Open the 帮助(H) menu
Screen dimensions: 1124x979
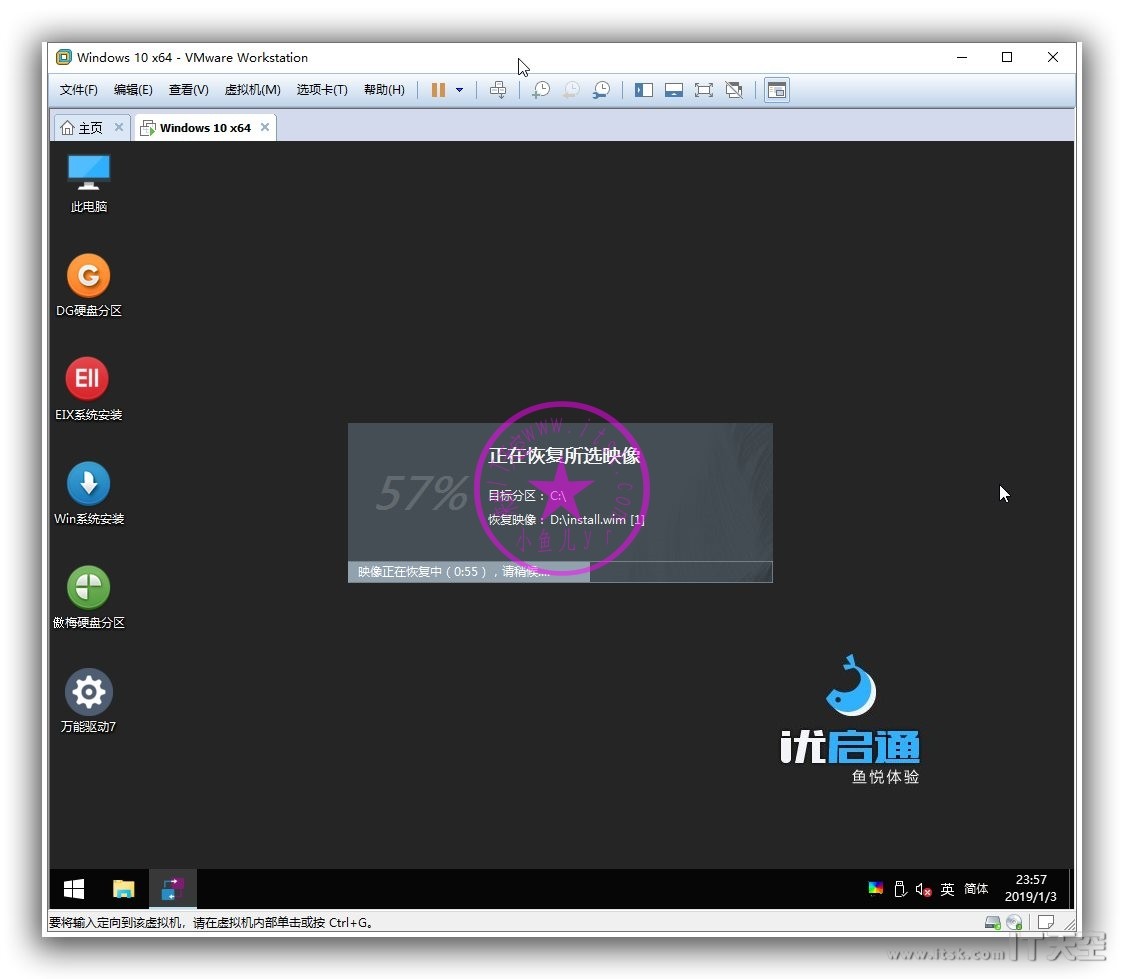[x=384, y=90]
